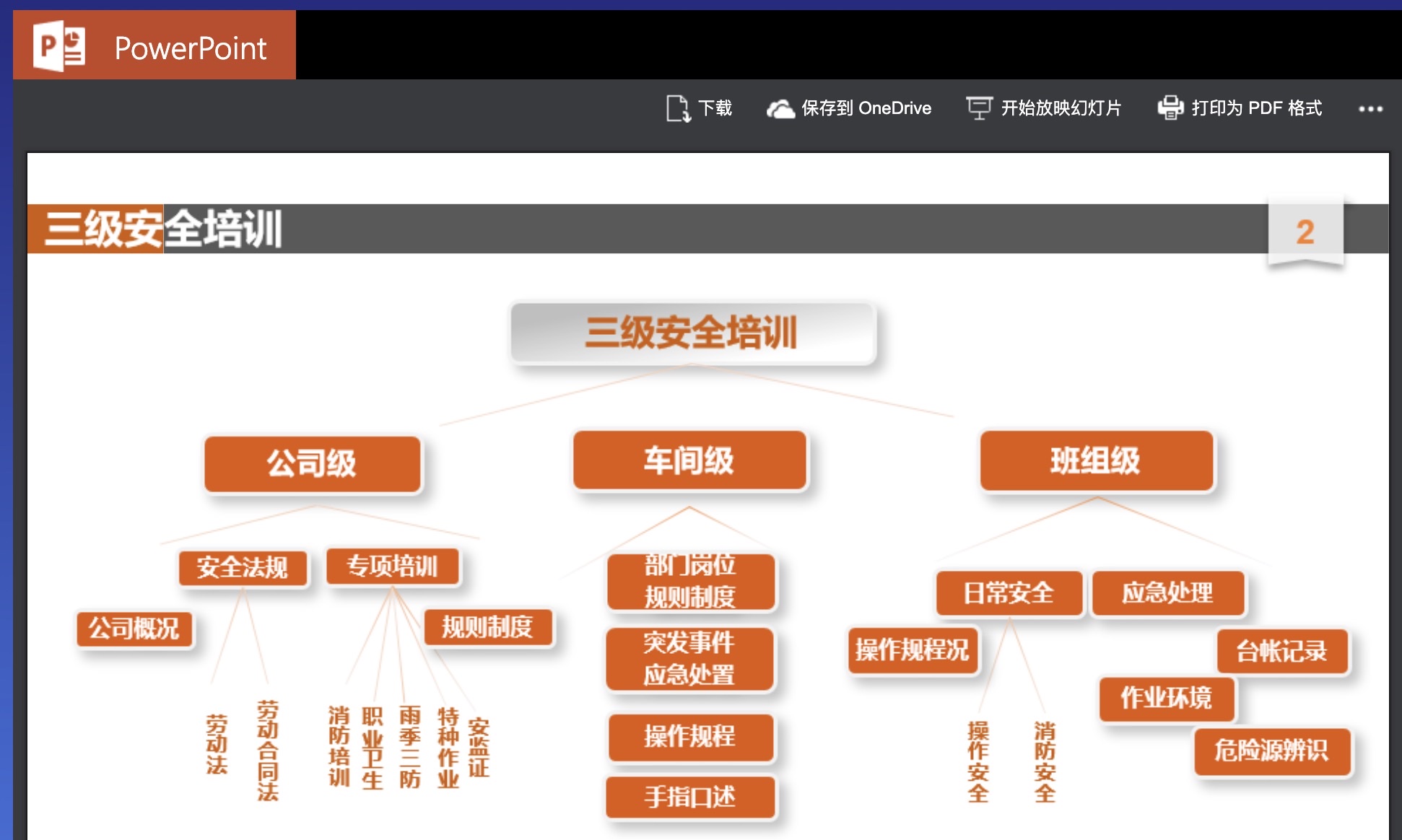Click the PowerPoint application logo icon
Viewport: 1402px width, 840px height.
point(56,45)
